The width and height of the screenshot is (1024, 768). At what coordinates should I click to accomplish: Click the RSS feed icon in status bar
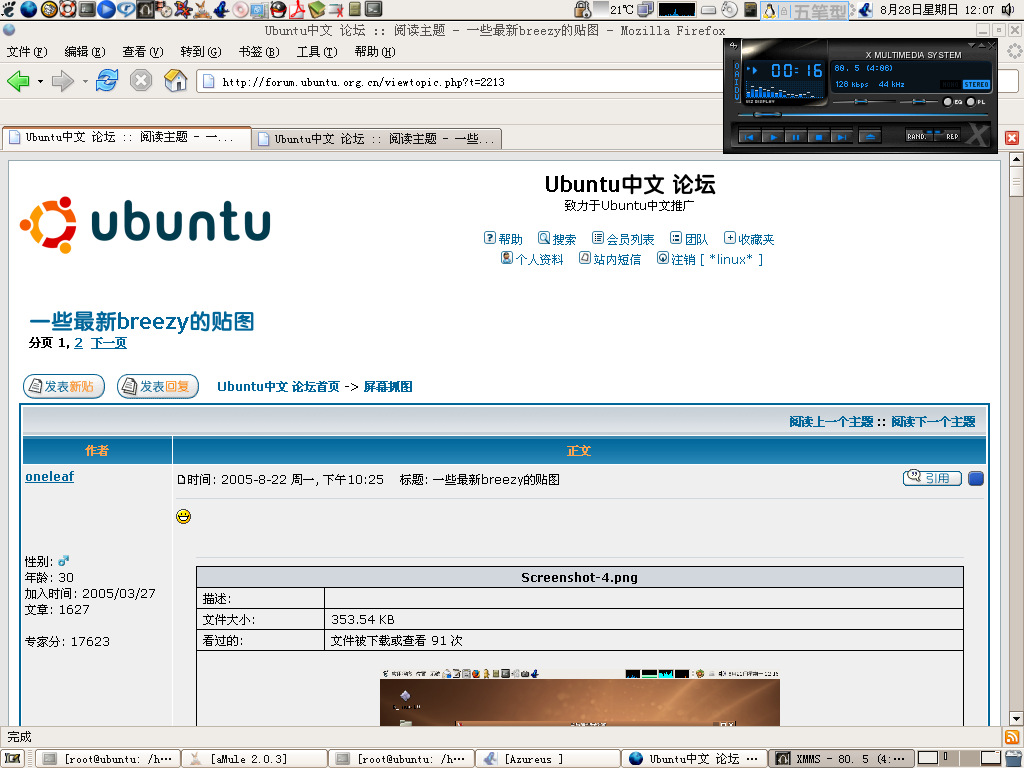(1012, 737)
